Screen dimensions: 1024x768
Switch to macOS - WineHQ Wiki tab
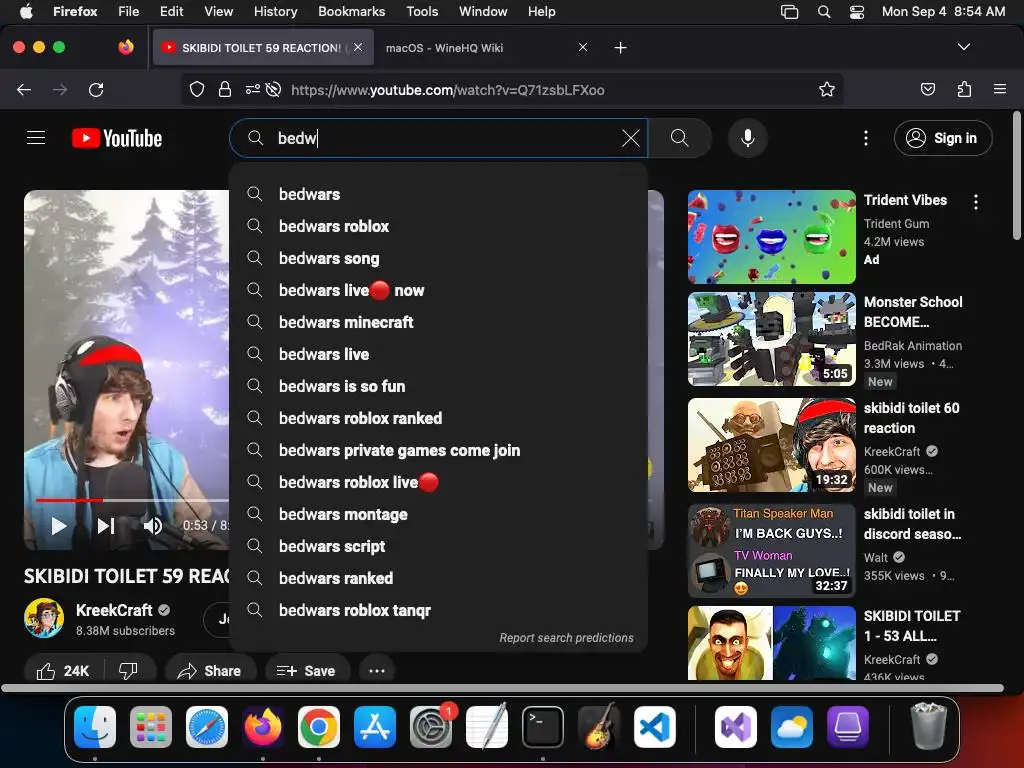click(x=487, y=48)
